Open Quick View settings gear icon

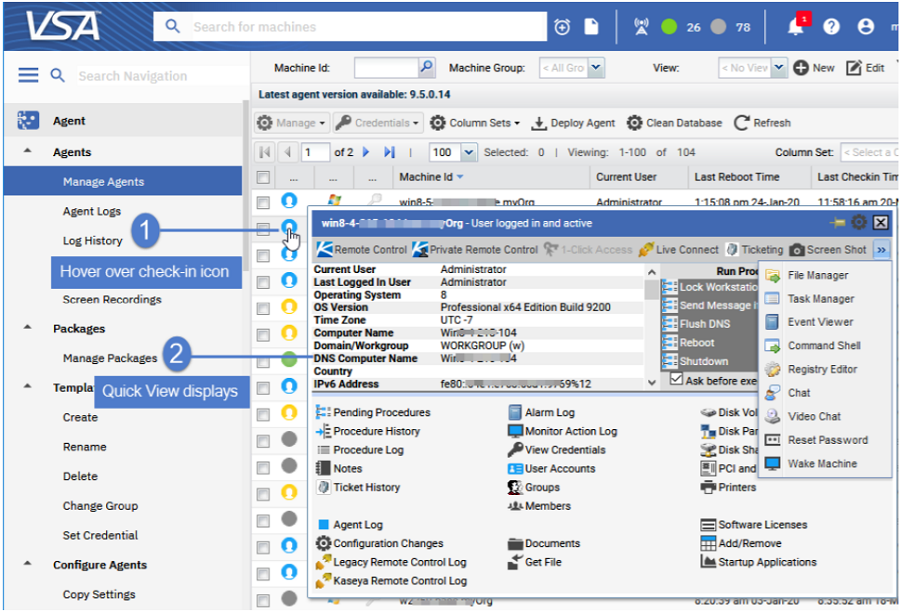859,222
